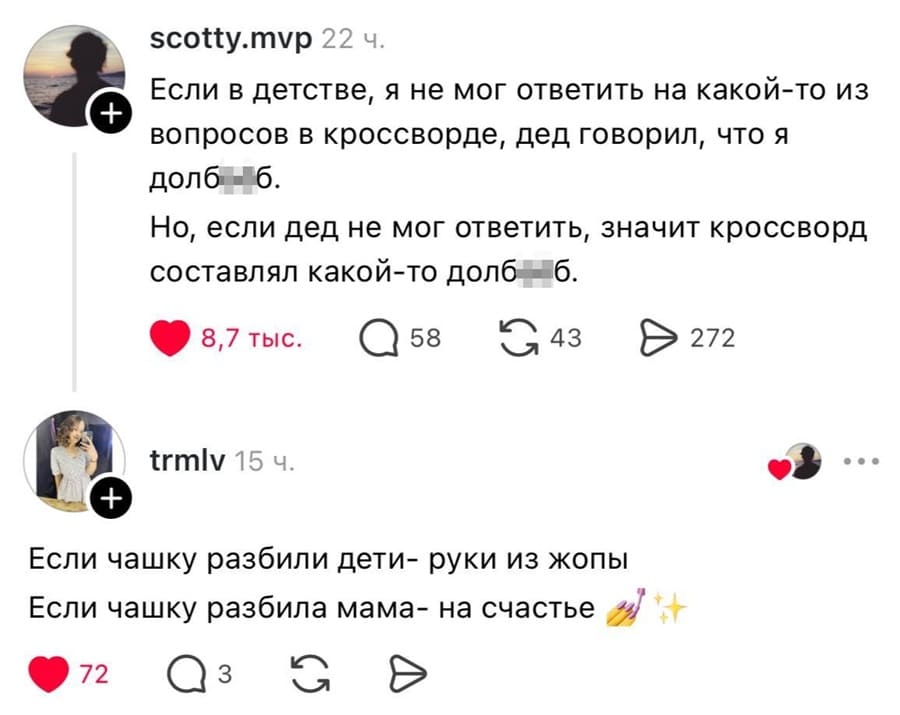Open replies to trmlv's comment
This screenshot has width=900, height=715.
tap(190, 671)
